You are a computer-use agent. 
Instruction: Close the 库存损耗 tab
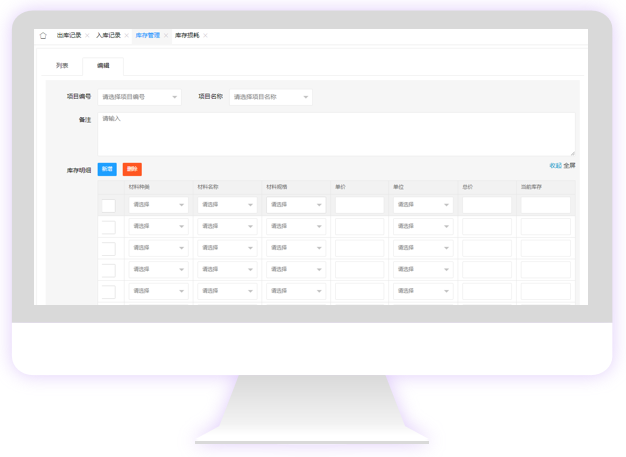[x=205, y=35]
